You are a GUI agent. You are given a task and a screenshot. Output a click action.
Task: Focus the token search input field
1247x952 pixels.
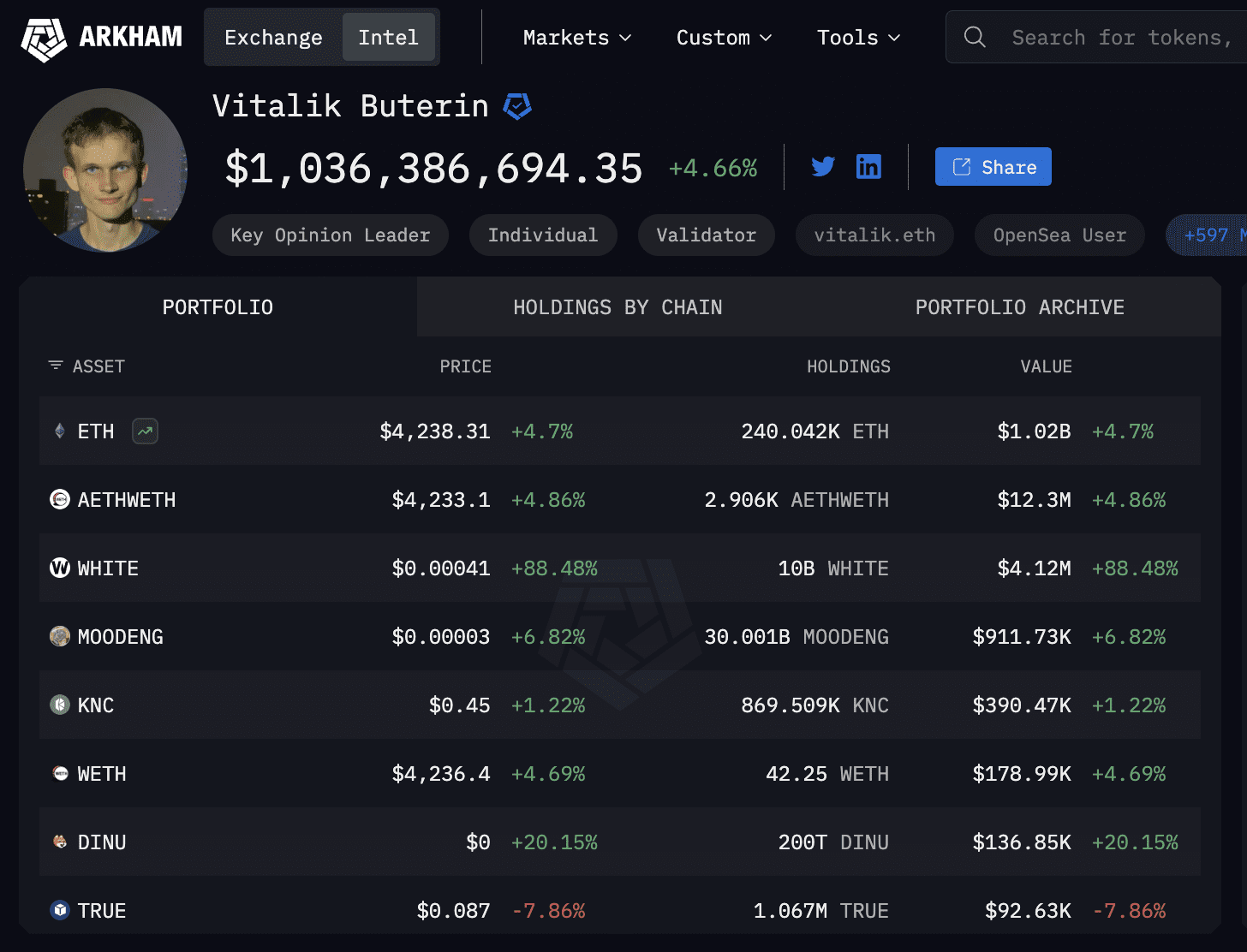1122,38
